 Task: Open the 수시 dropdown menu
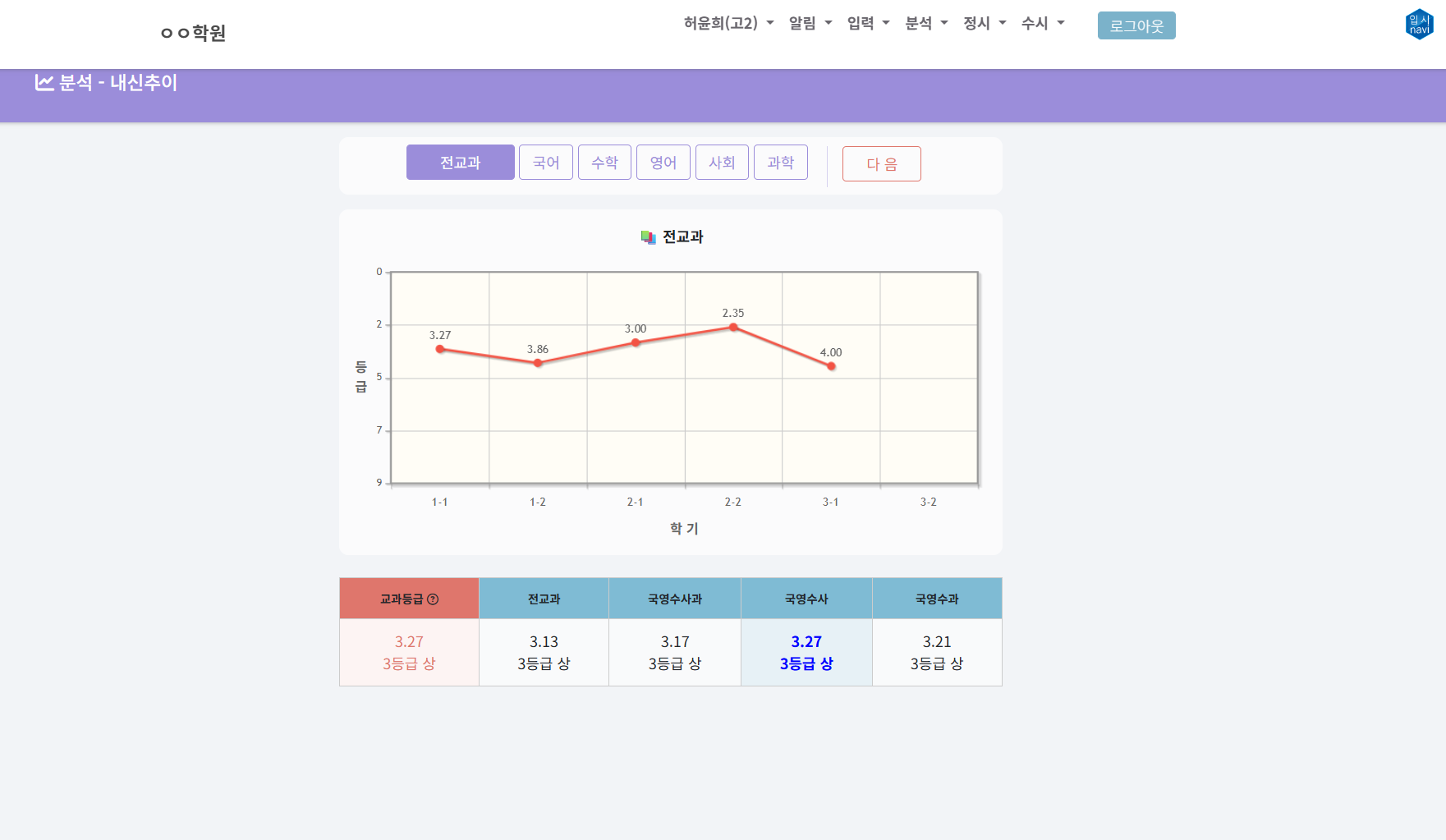click(1042, 24)
